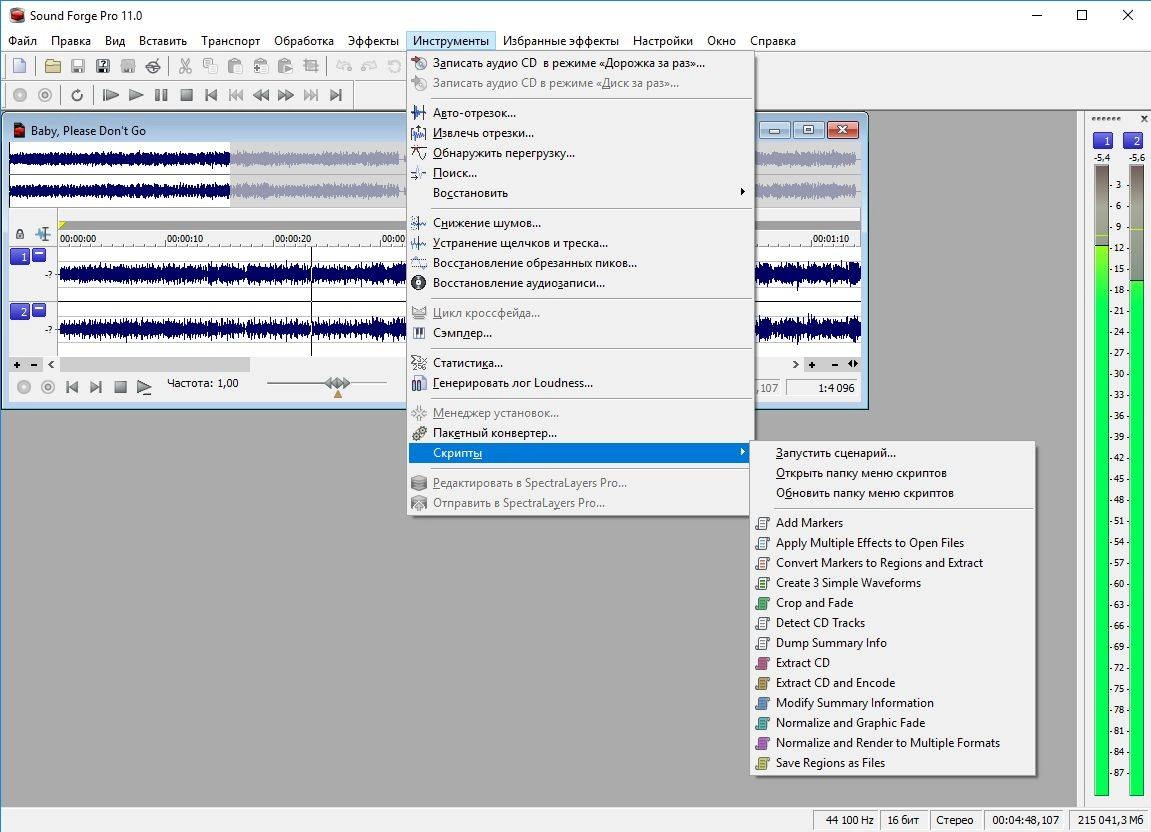Click the Open folder toolbar icon
The height and width of the screenshot is (832, 1151).
tap(52, 66)
